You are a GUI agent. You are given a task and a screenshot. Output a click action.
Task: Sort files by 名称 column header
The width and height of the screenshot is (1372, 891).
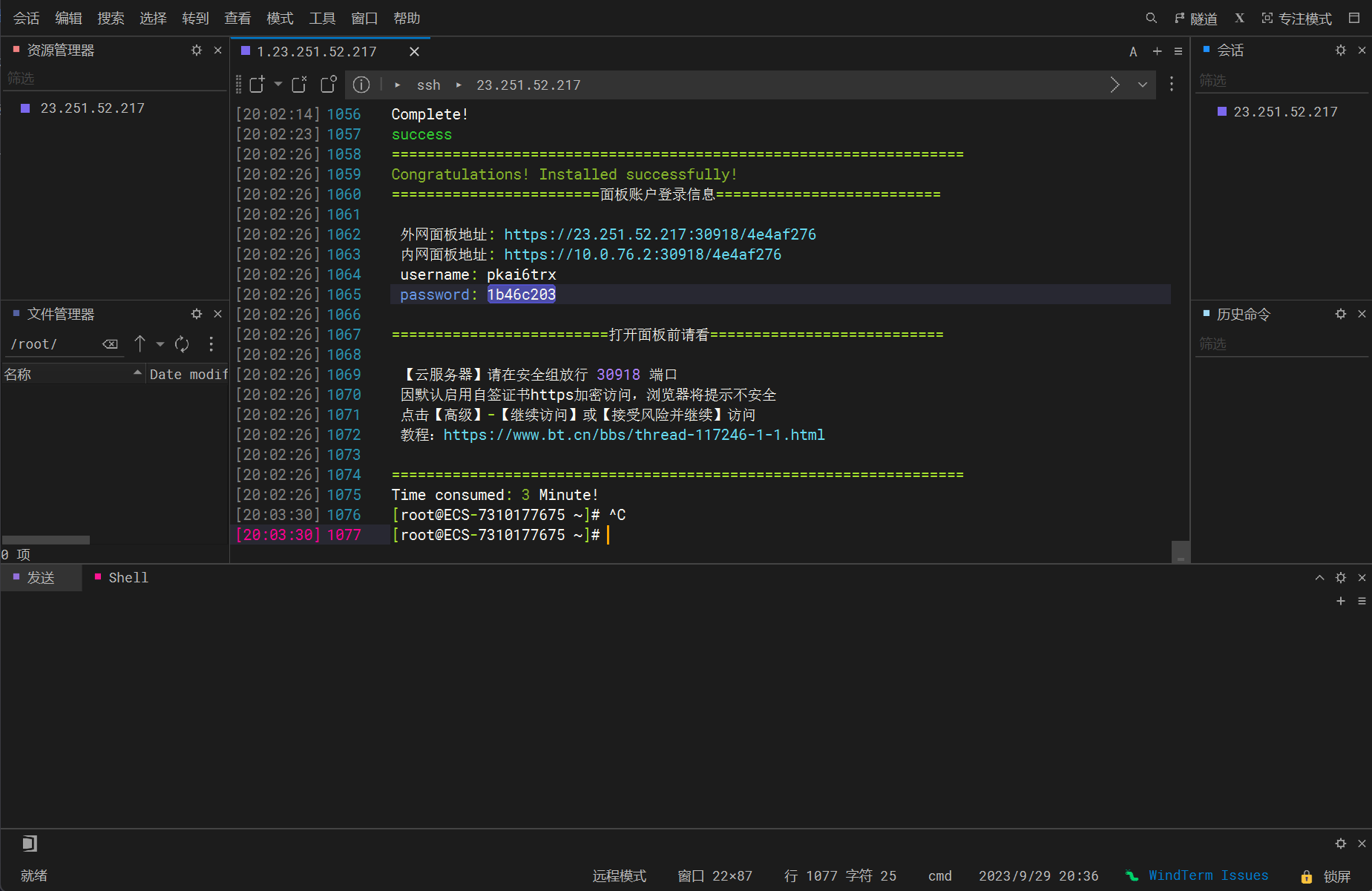pyautogui.click(x=73, y=375)
